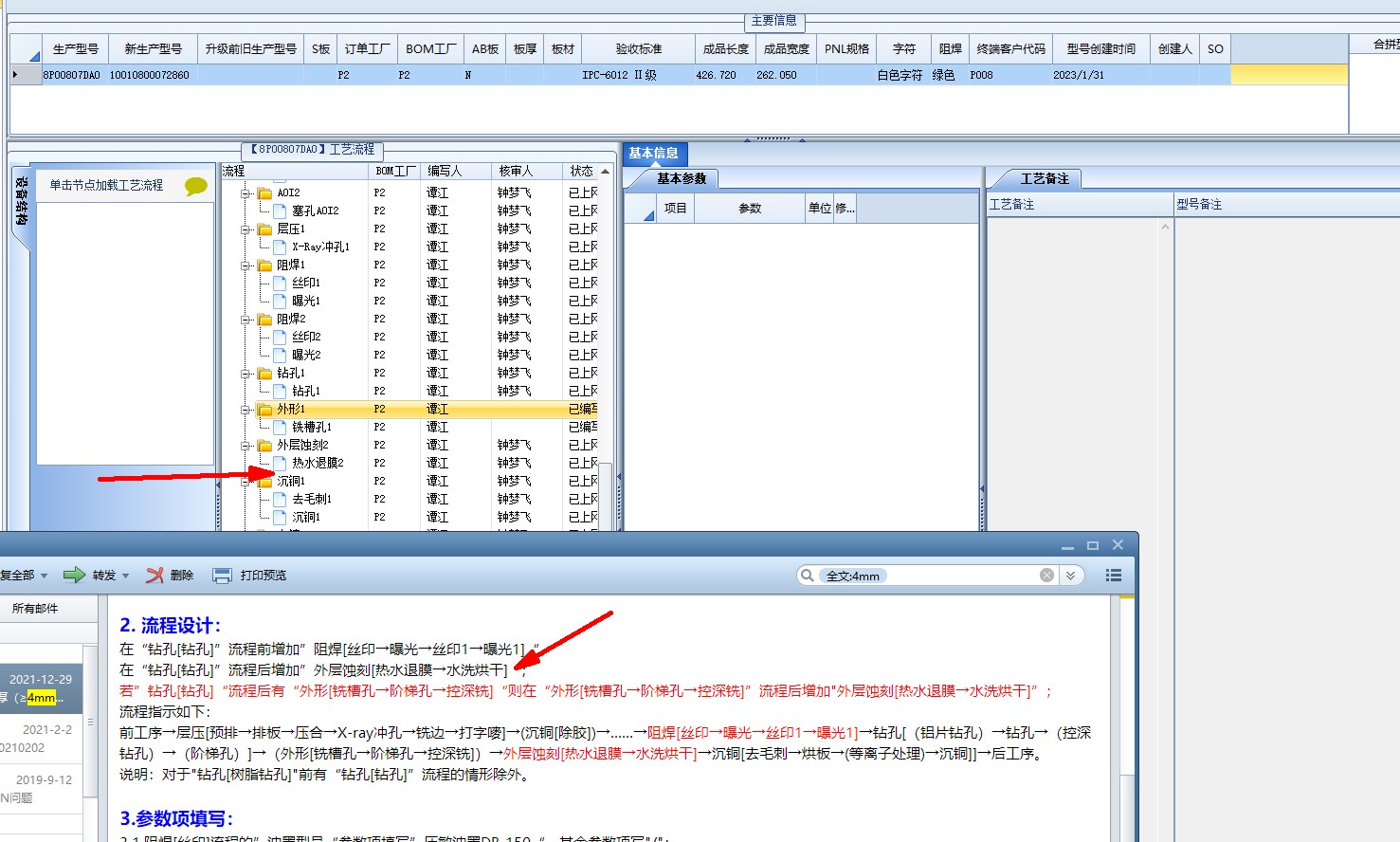Click the folder icon of 层压1 node
Image resolution: width=1400 pixels, height=842 pixels.
[x=265, y=229]
